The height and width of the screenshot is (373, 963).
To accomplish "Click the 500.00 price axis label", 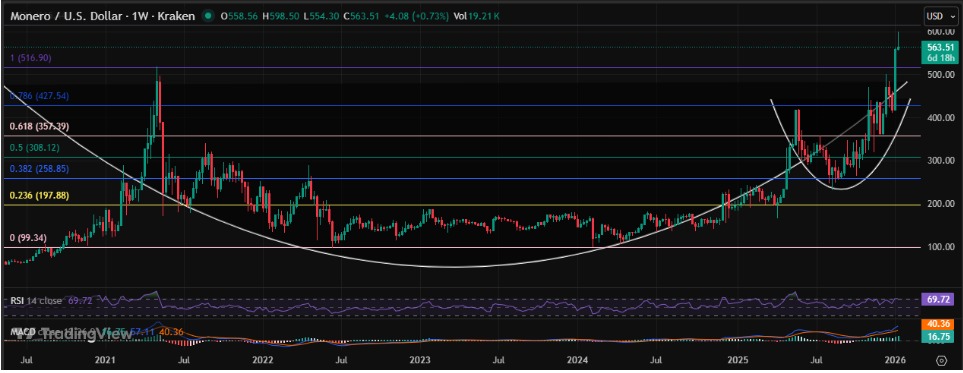I will [x=941, y=74].
